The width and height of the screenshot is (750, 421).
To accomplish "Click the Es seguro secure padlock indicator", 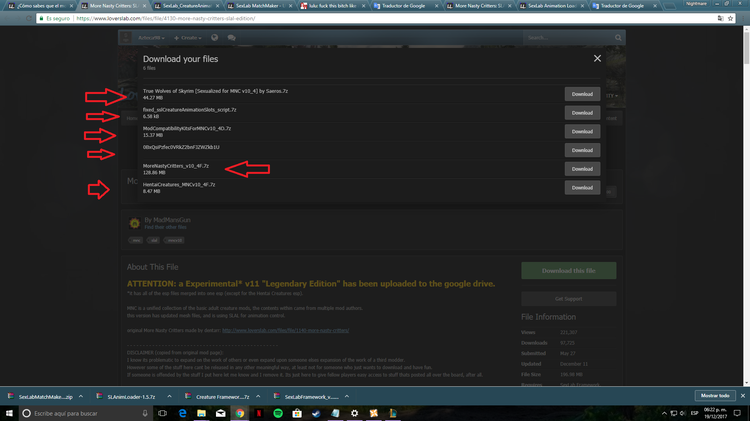I will coord(54,18).
